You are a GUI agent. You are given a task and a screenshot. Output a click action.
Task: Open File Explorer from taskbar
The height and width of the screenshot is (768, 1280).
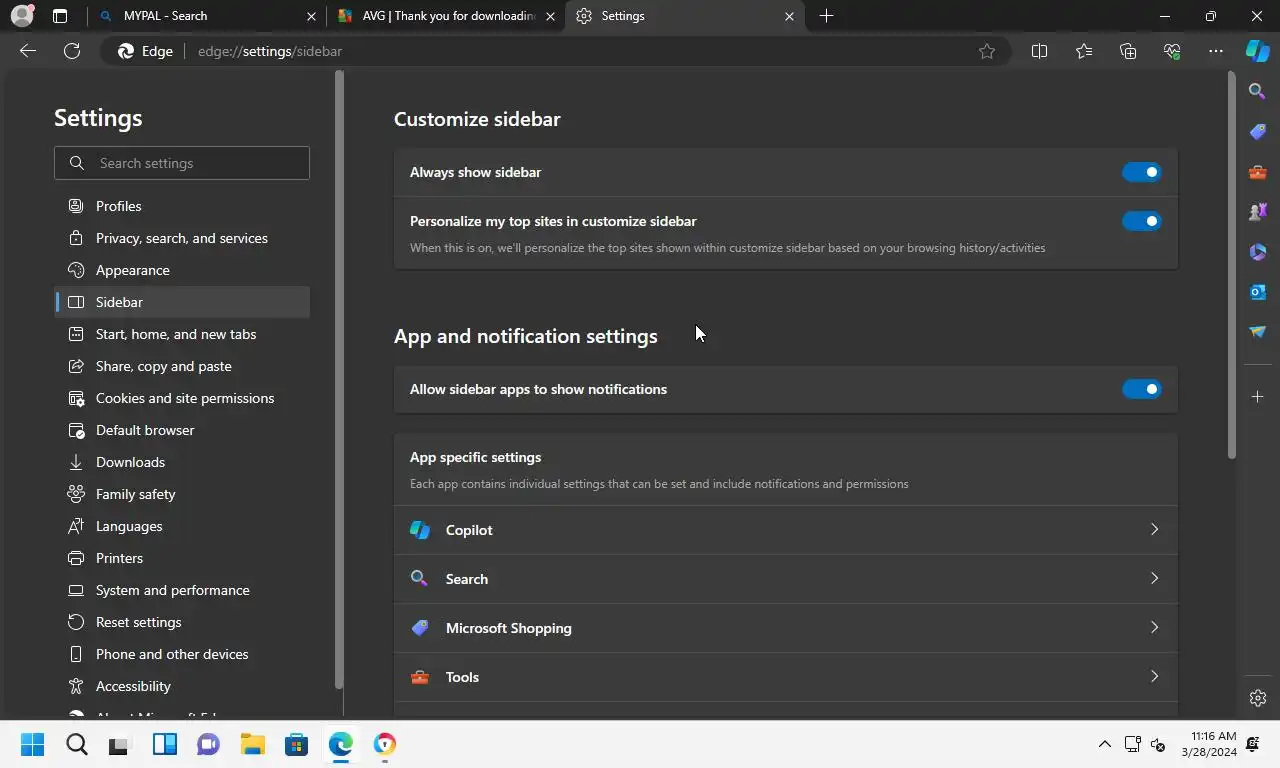(x=252, y=744)
